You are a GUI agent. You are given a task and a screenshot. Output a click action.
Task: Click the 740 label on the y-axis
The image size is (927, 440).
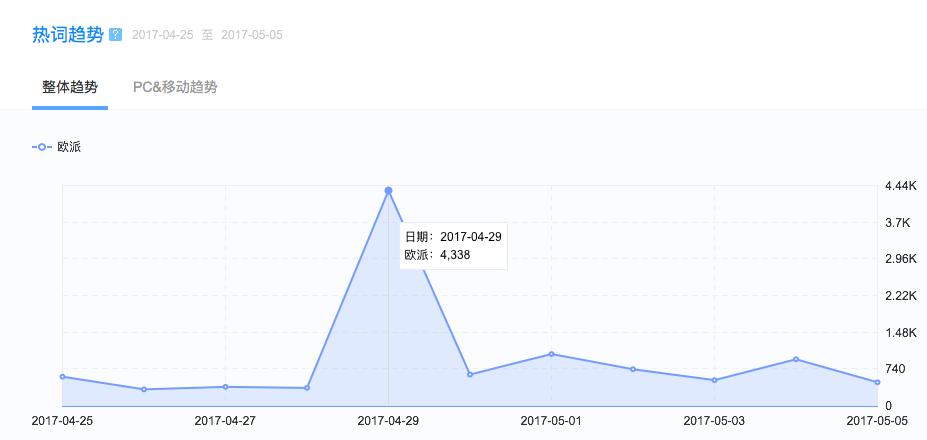[896, 369]
